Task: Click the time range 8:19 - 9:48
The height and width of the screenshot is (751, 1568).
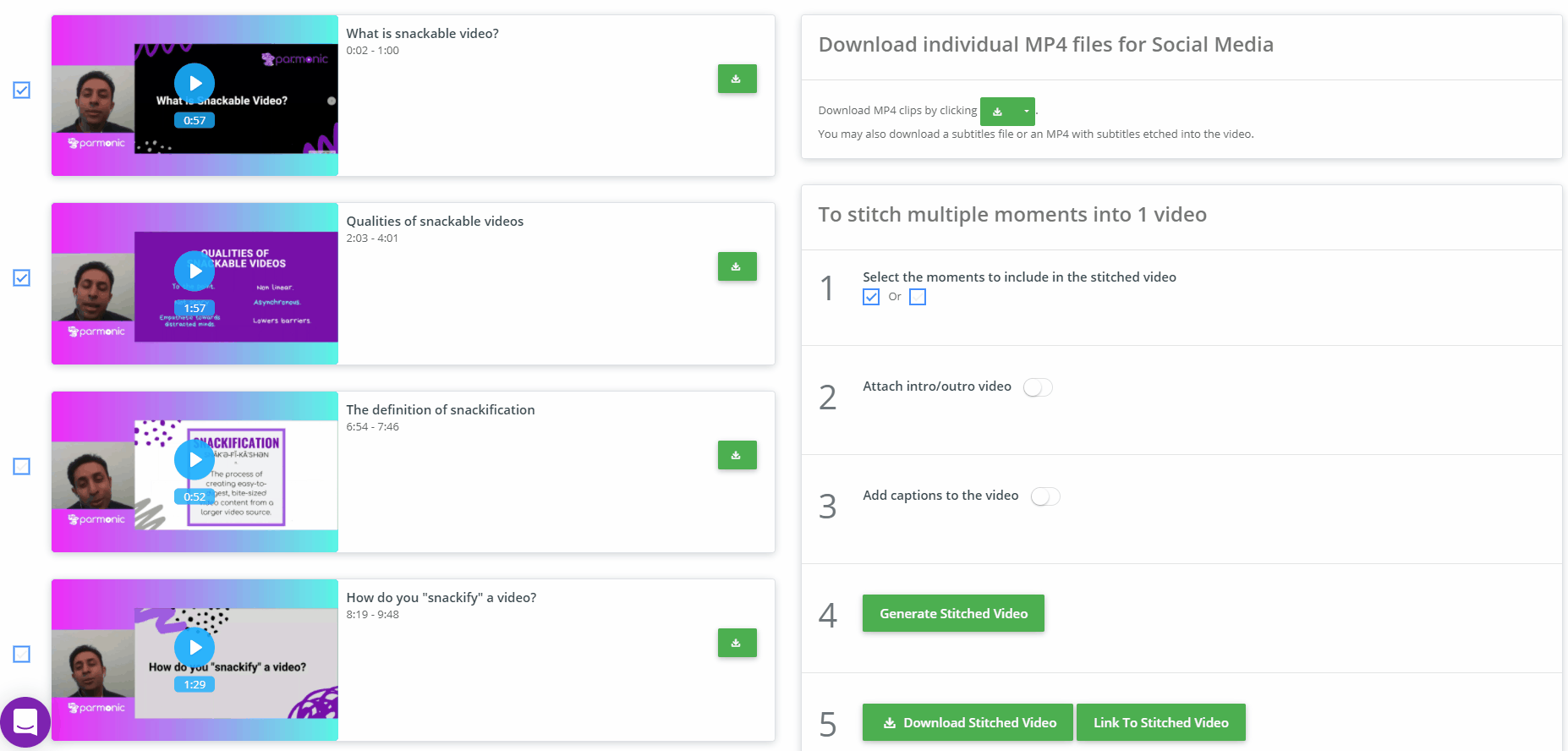Action: 372,615
